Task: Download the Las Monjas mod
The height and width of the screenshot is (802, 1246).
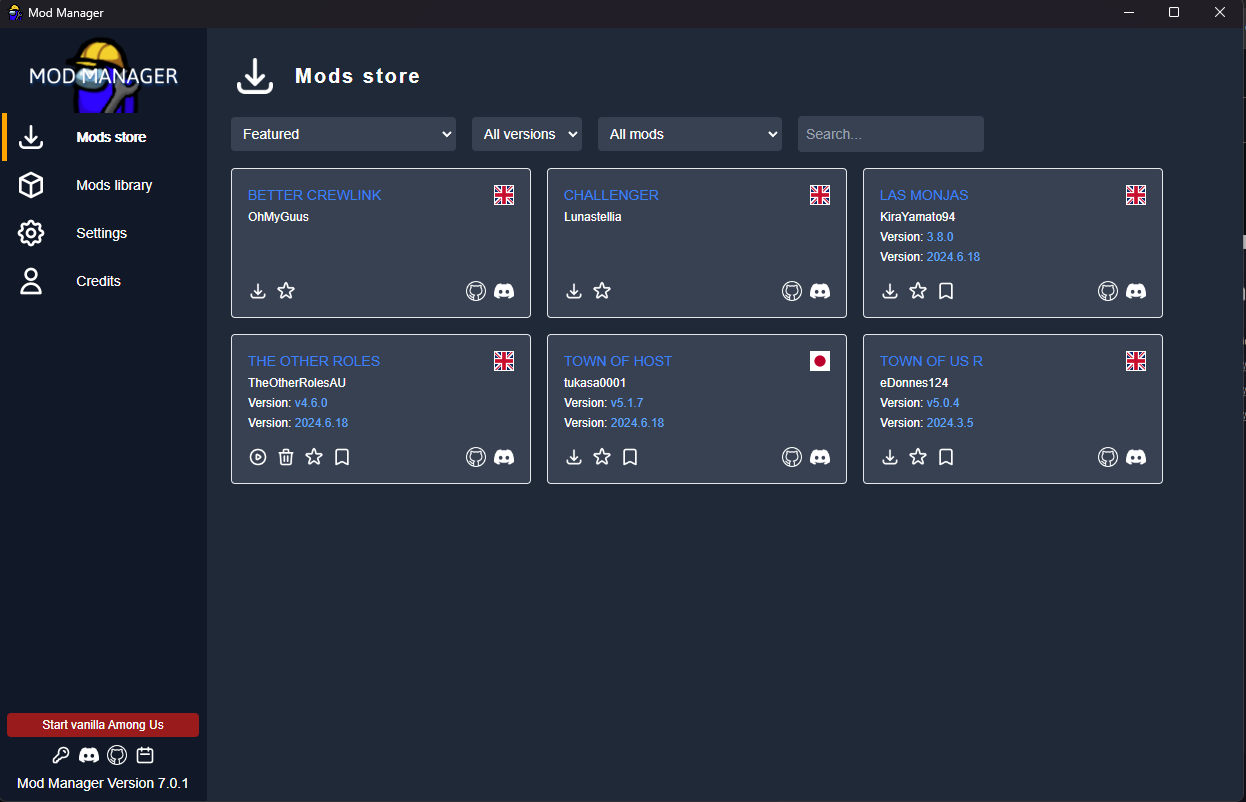Action: 890,291
